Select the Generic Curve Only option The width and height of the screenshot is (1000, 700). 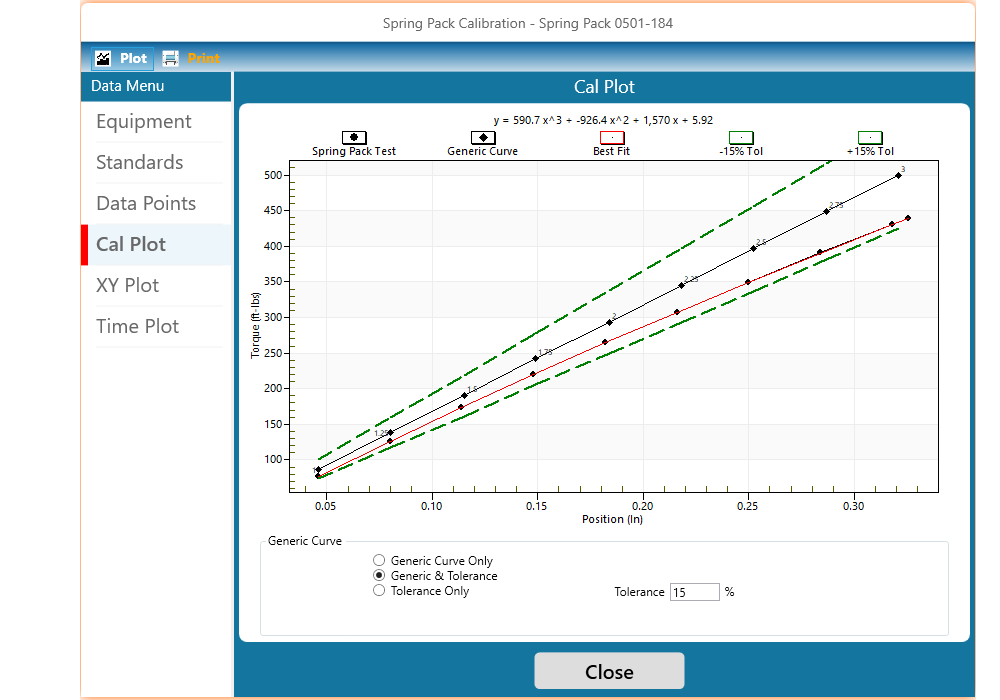[379, 561]
